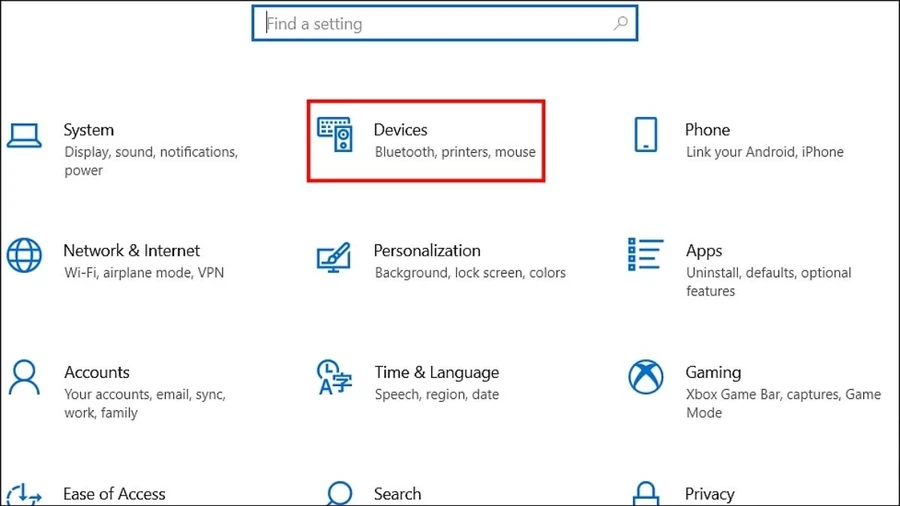This screenshot has width=900, height=506.
Task: Click 'Speech, region, date' description
Action: [x=437, y=395]
